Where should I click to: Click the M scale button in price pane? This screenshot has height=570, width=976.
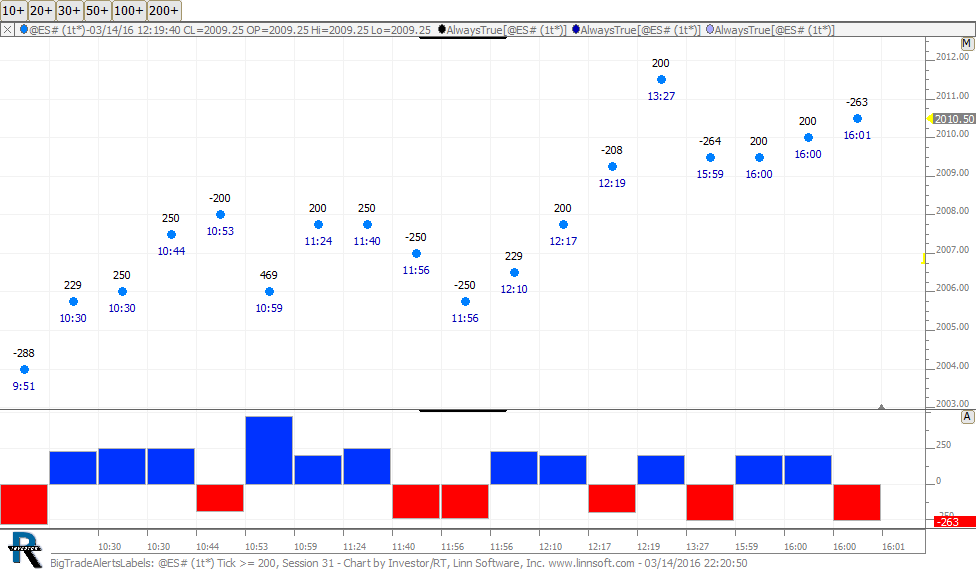click(x=966, y=44)
